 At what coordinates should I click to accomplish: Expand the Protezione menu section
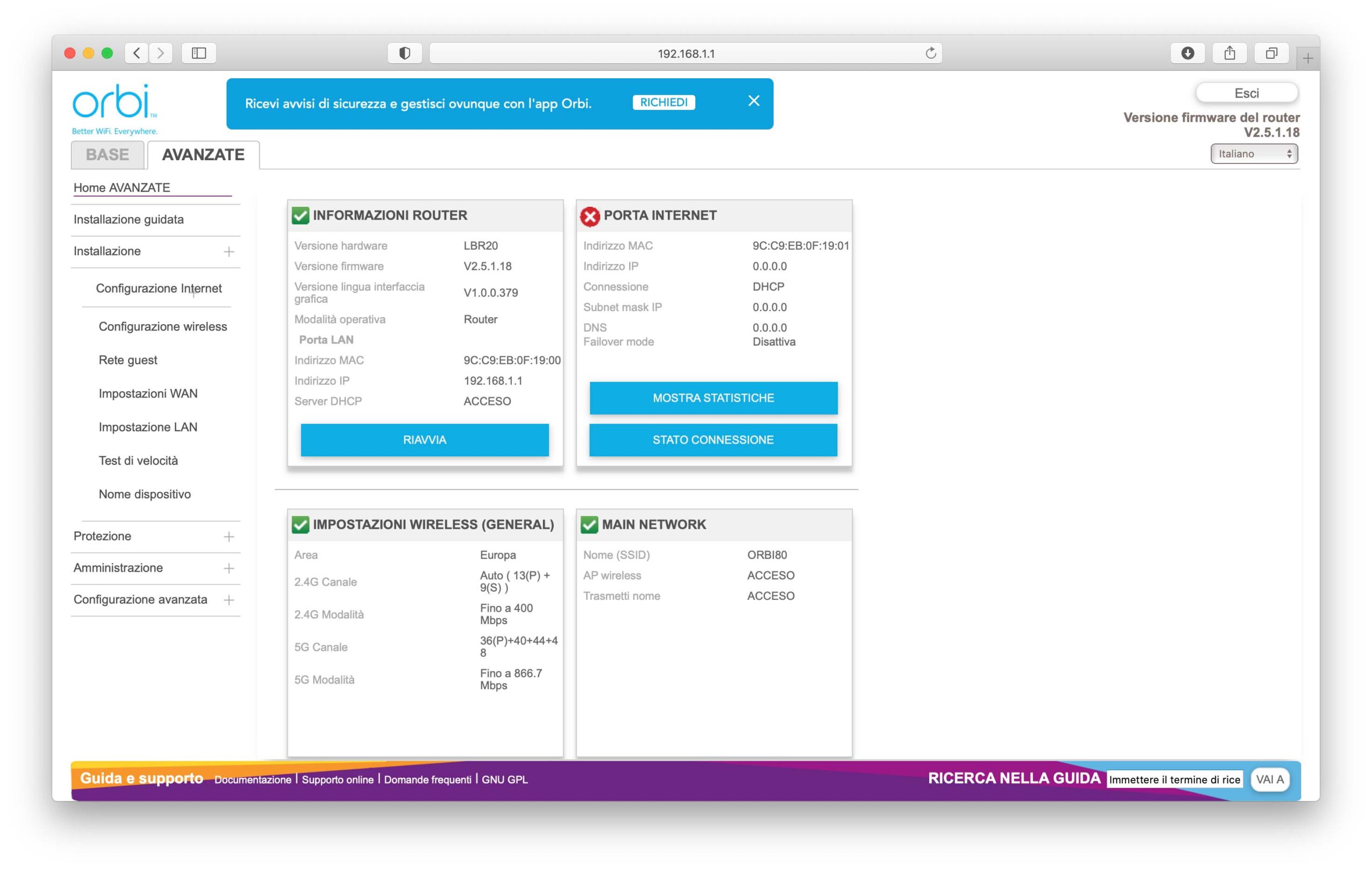point(228,536)
